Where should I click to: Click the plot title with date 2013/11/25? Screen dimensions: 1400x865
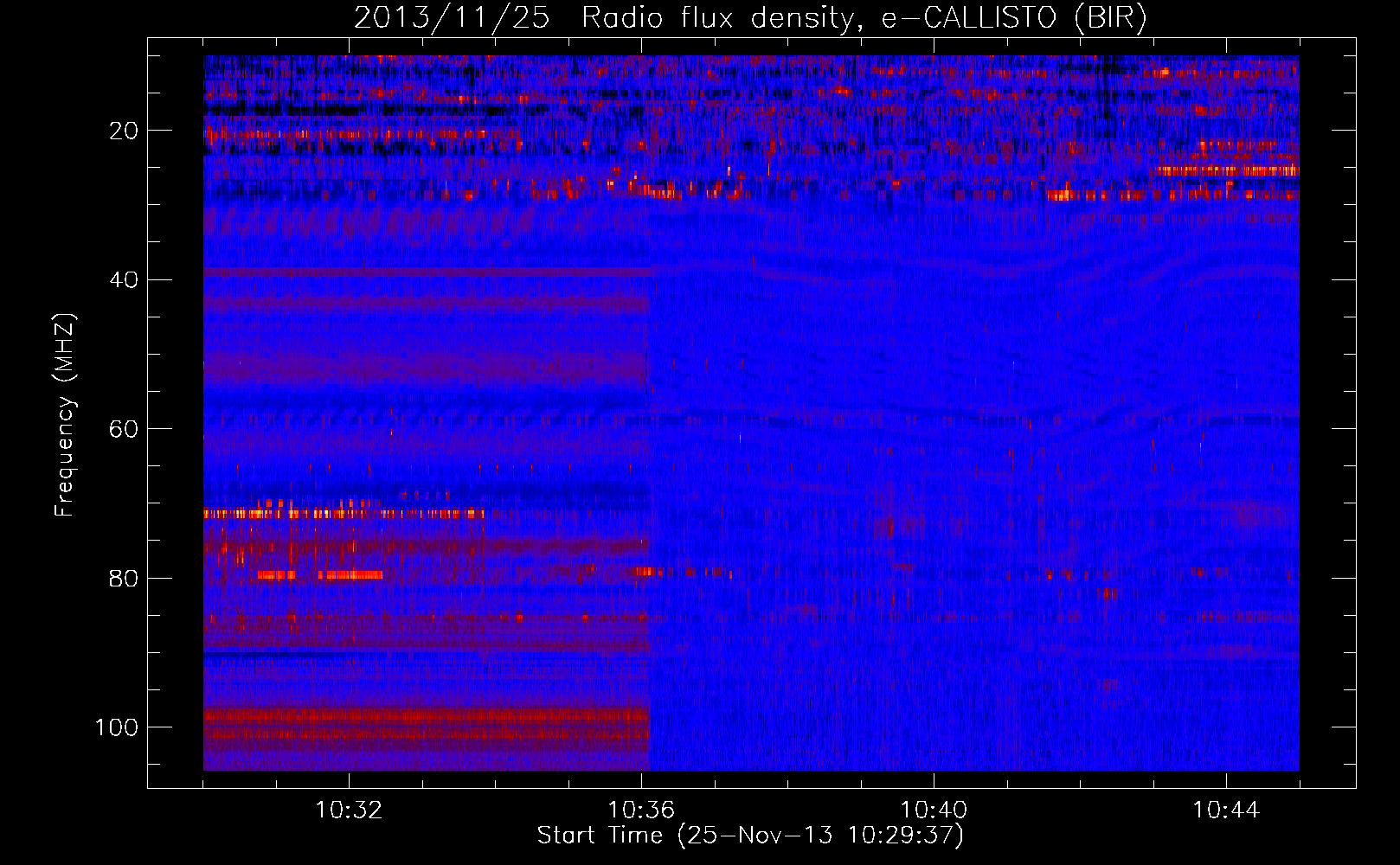click(750, 17)
